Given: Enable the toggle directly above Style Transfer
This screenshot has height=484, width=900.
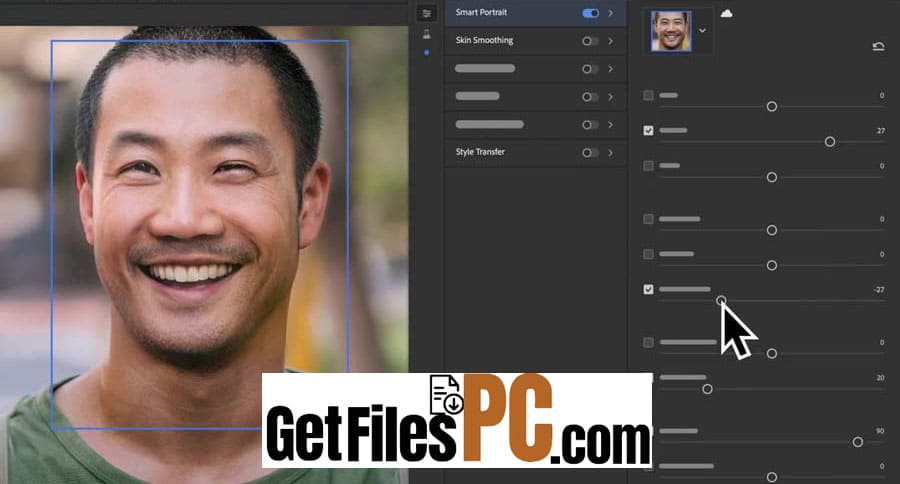Looking at the screenshot, I should click(x=590, y=125).
